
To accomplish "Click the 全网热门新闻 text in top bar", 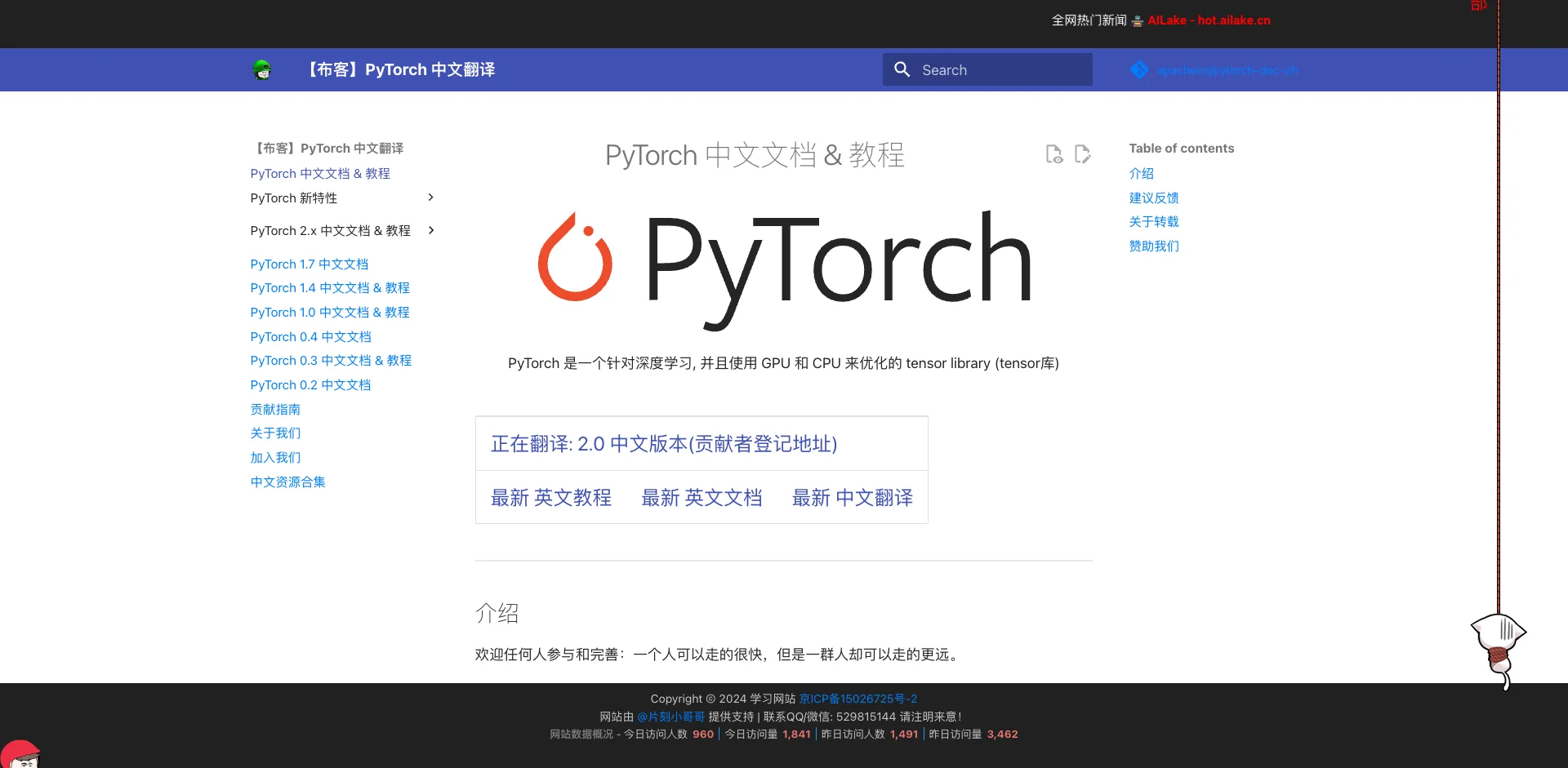I will 1089,20.
